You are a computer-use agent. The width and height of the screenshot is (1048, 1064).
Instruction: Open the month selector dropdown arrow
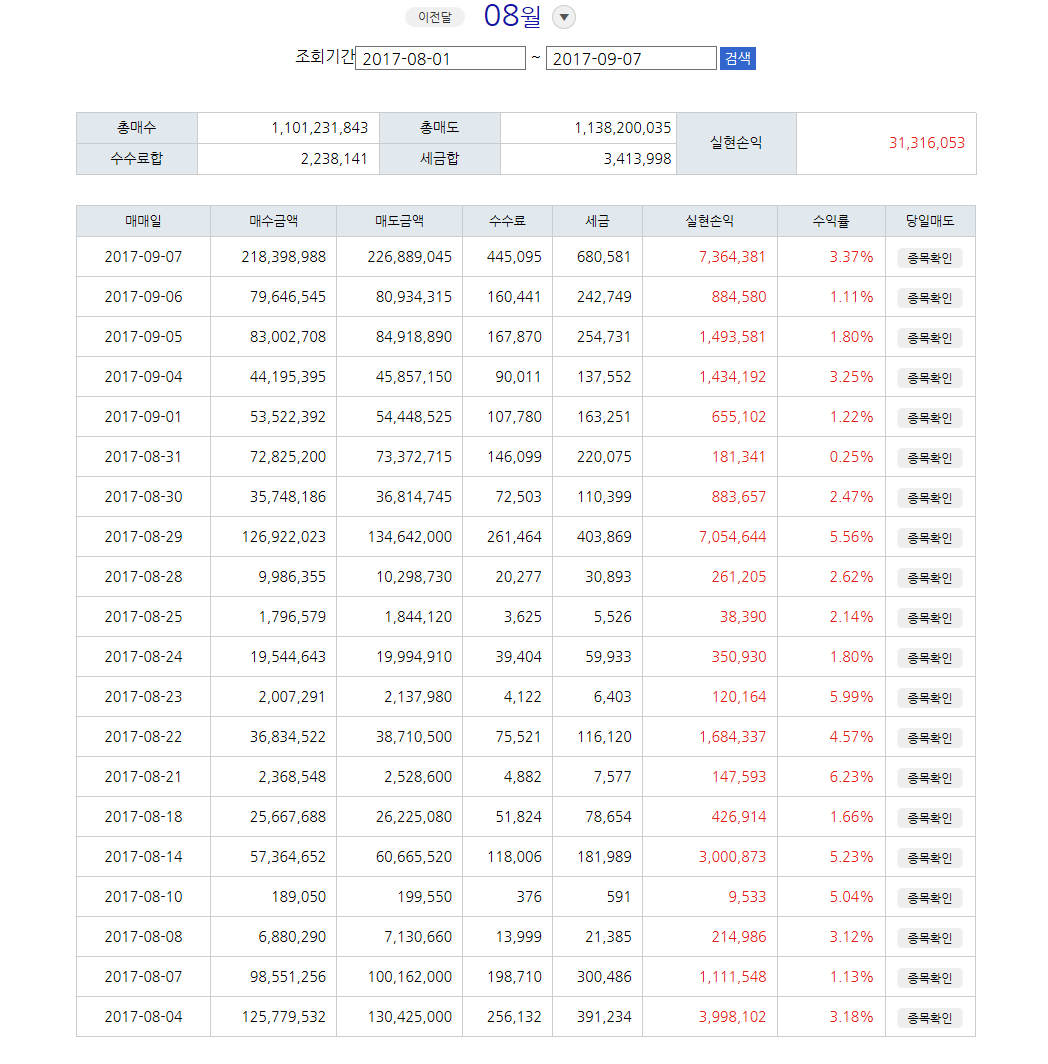tap(563, 17)
